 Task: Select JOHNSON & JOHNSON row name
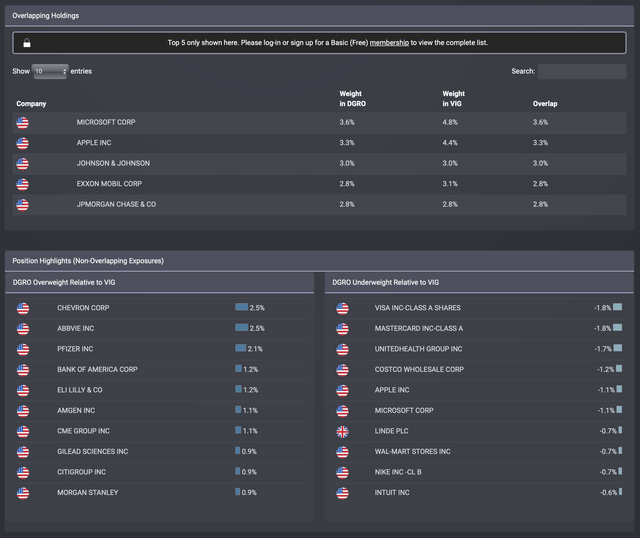click(113, 163)
